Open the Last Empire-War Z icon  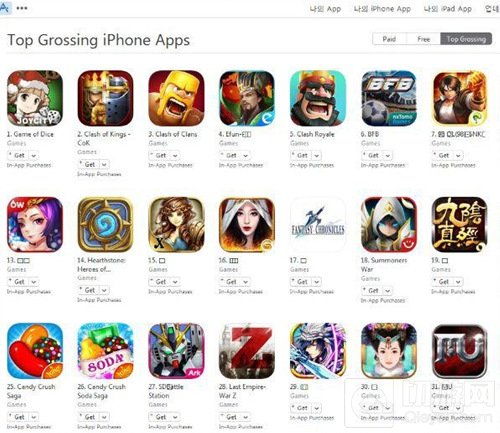(247, 351)
